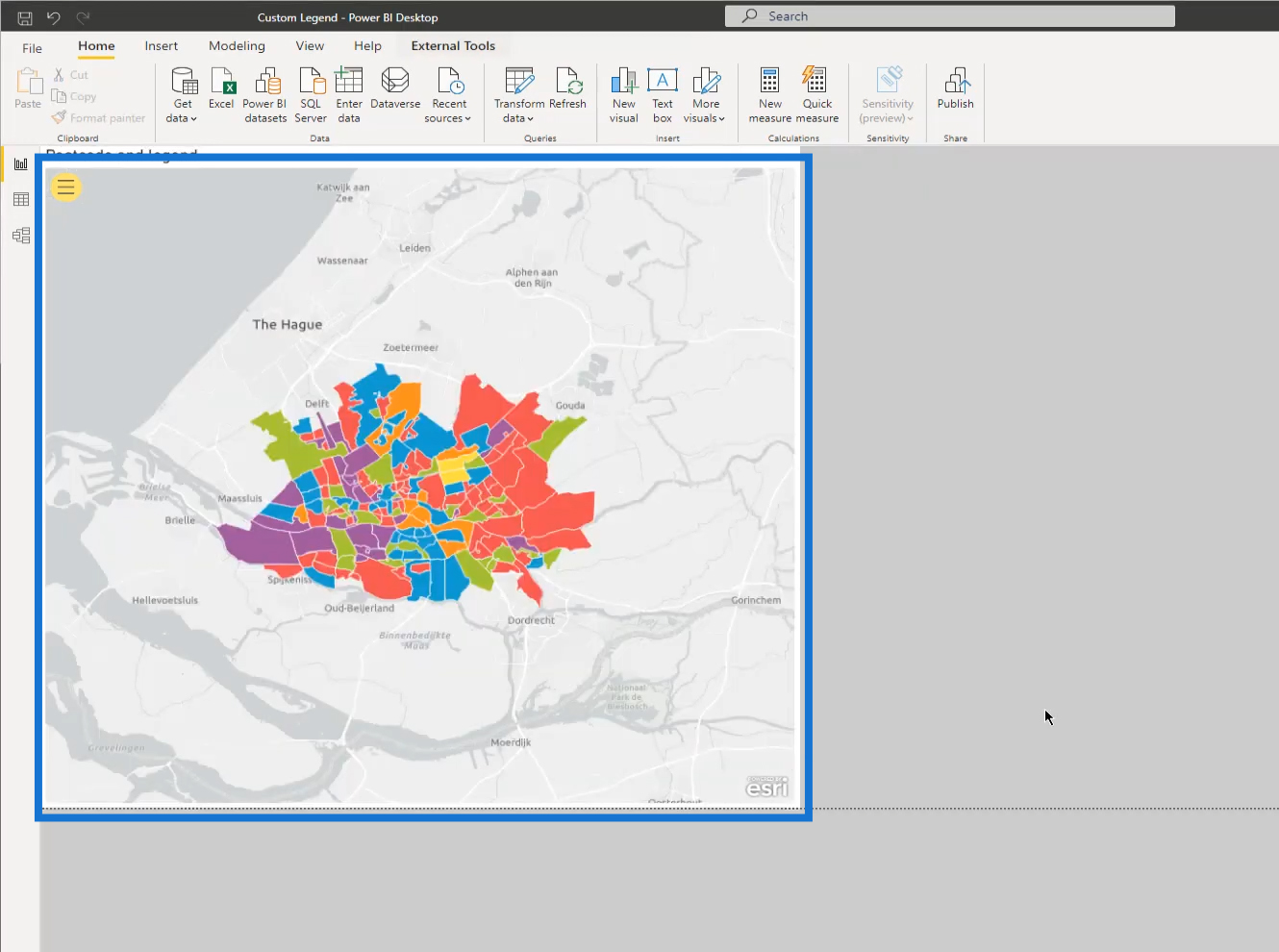1279x952 pixels.
Task: Click the esri logo on the map
Action: point(766,787)
